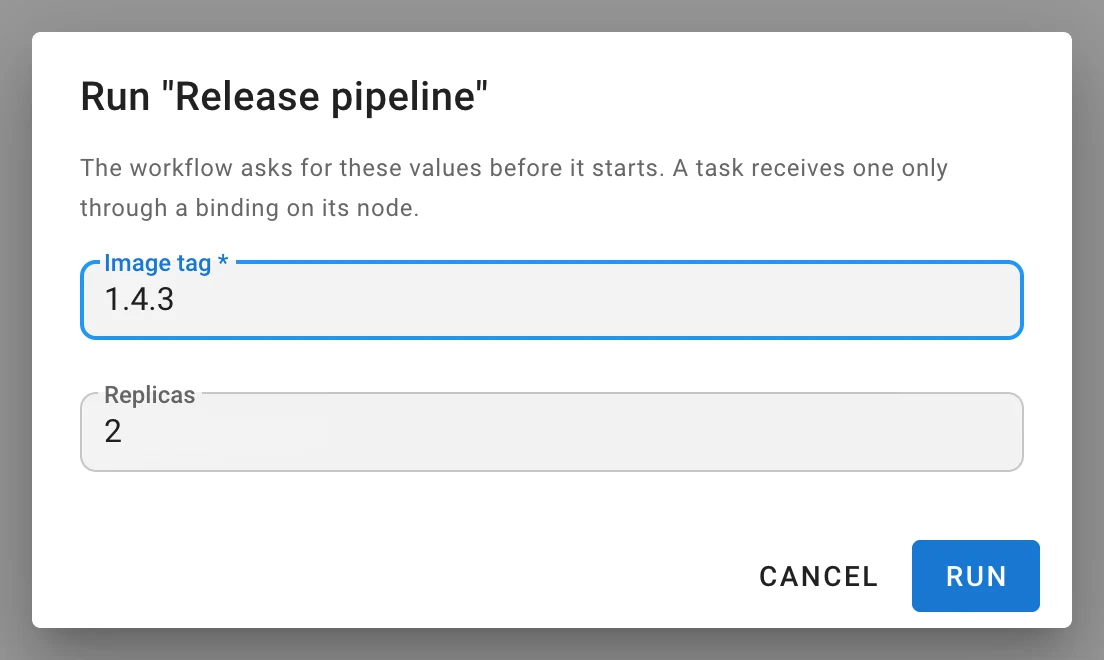Click the "2" value in Replicas

[x=113, y=431]
